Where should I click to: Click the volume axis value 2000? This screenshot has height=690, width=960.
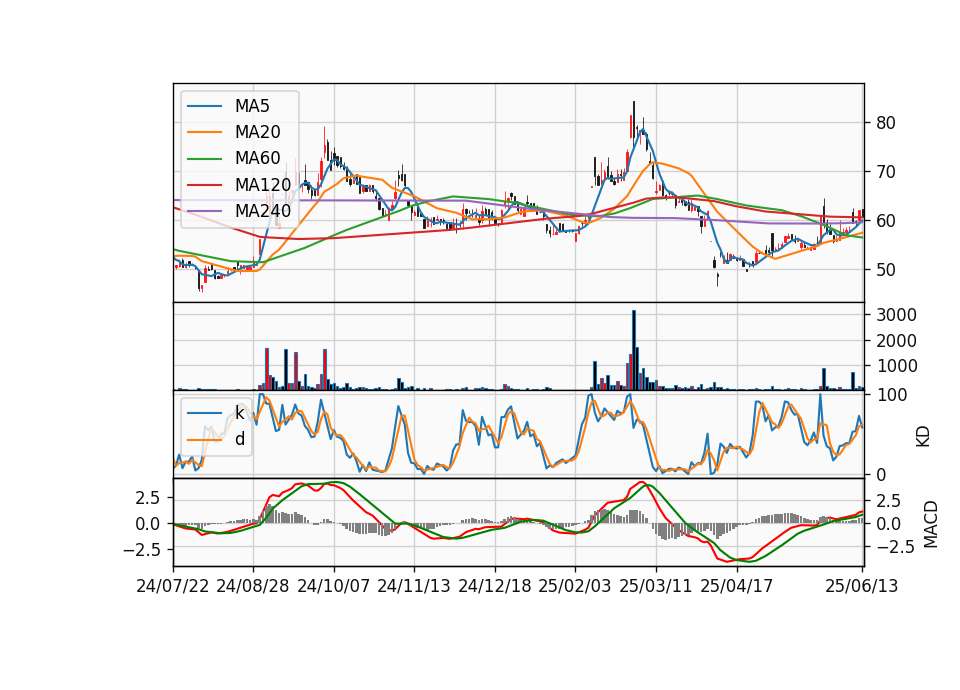pyautogui.click(x=896, y=341)
